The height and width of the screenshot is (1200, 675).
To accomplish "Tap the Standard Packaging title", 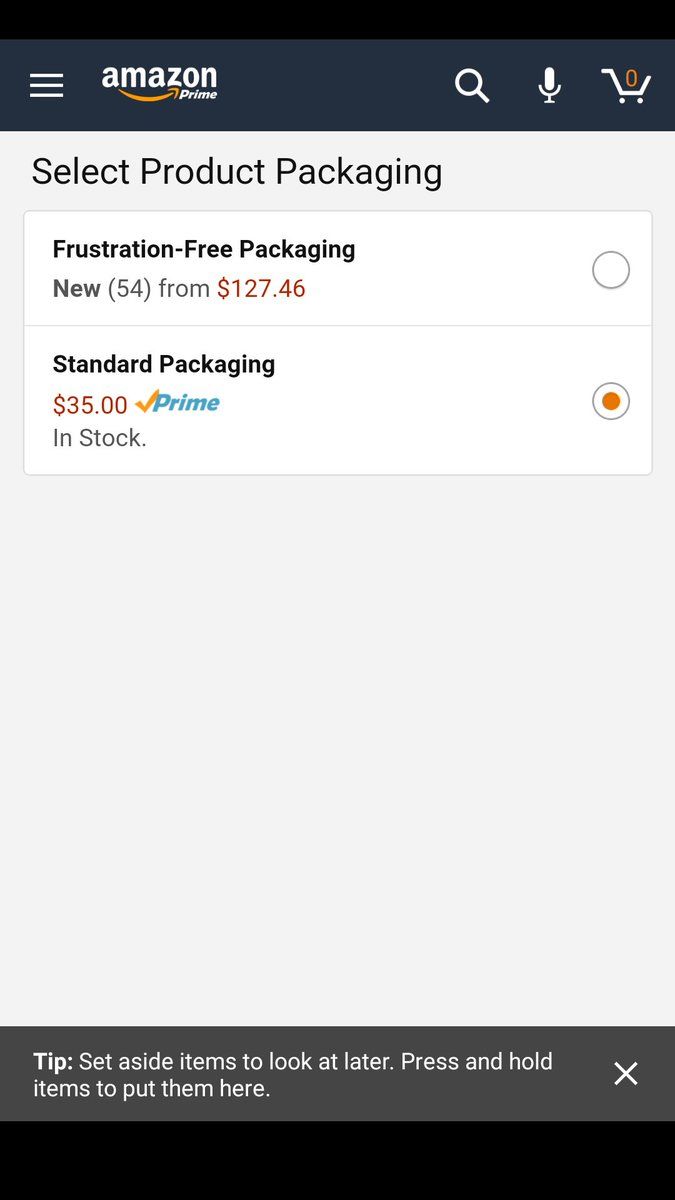I will pos(164,364).
